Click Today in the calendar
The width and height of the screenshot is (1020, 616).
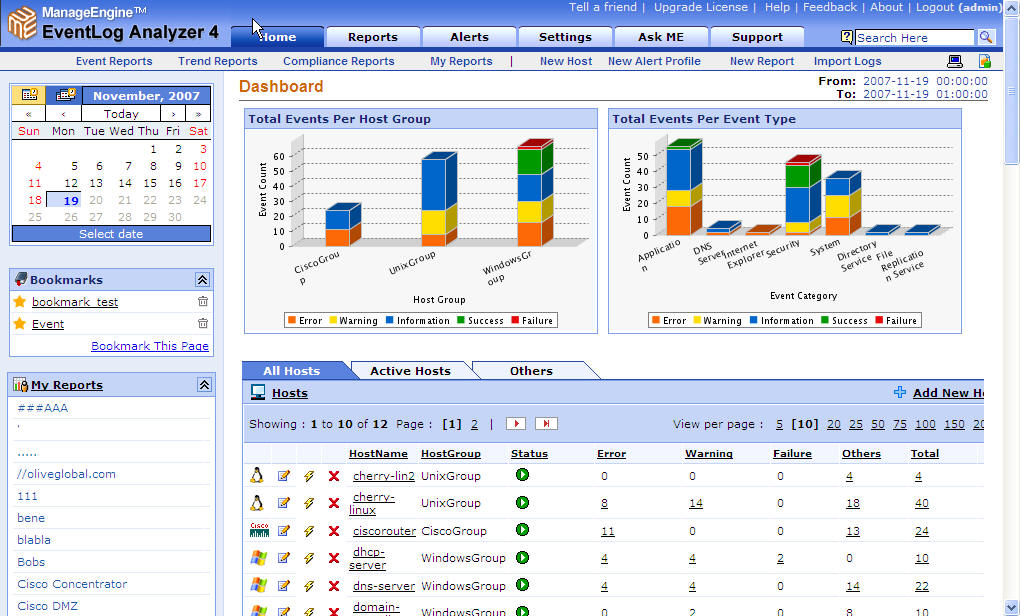[x=121, y=114]
